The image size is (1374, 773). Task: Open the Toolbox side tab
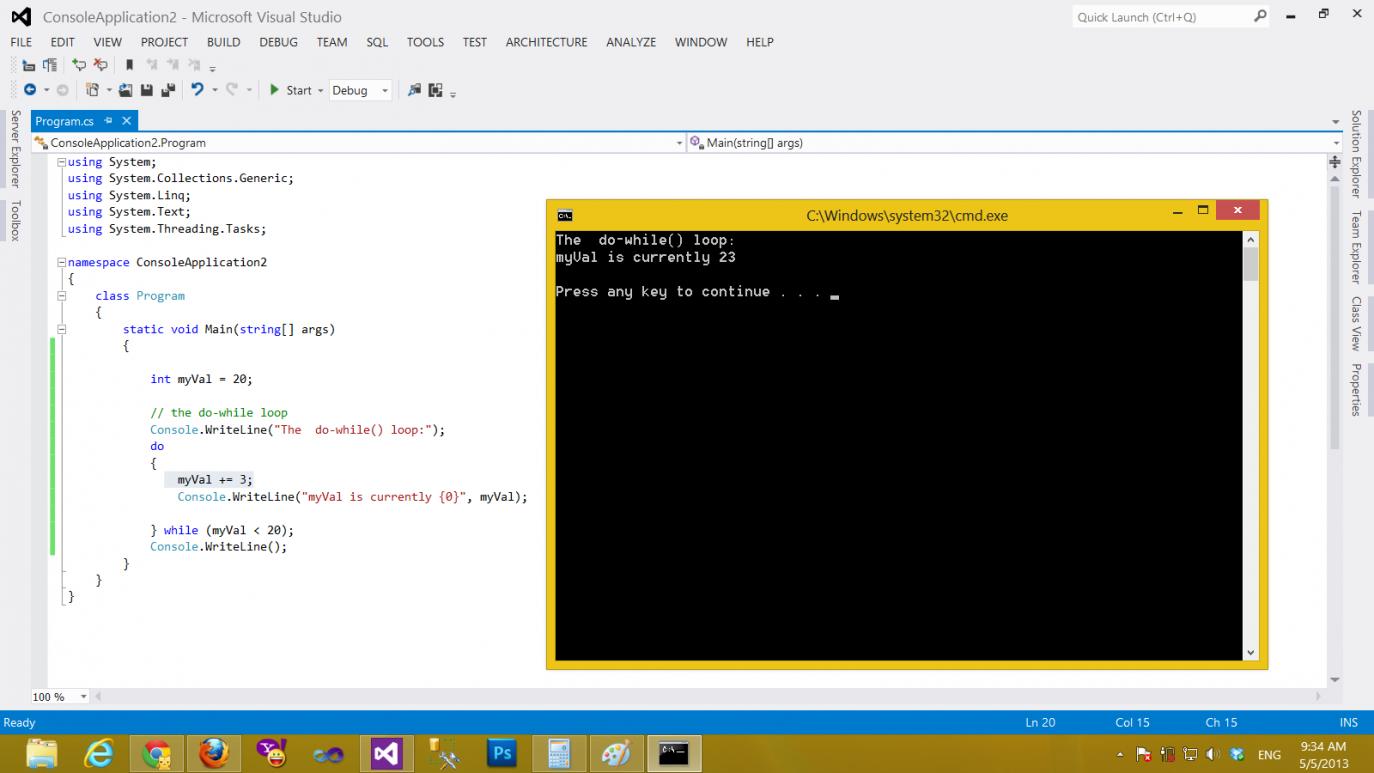point(15,220)
